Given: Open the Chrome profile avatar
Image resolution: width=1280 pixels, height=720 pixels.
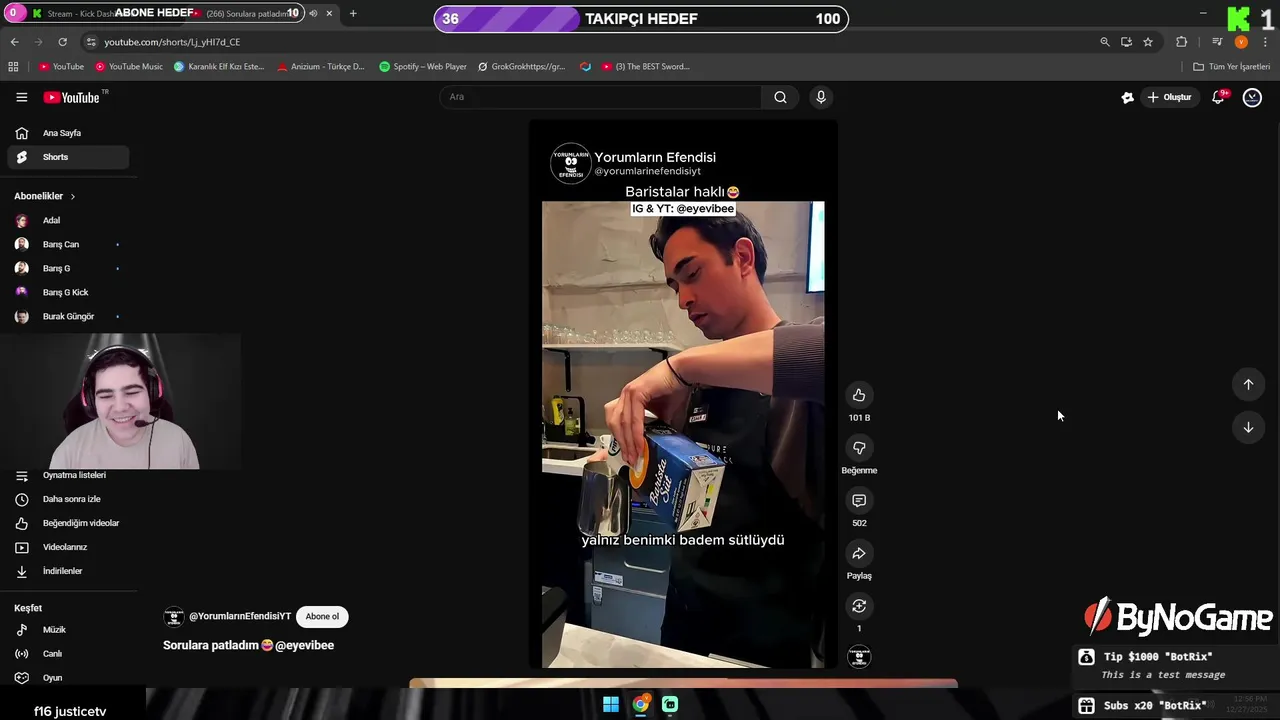Looking at the screenshot, I should tap(1241, 42).
